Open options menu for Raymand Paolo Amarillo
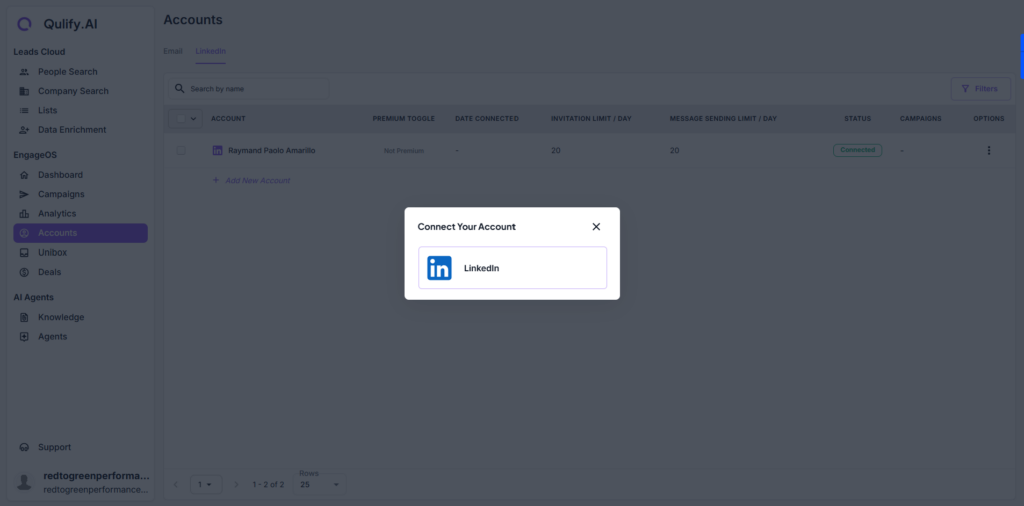 click(989, 150)
